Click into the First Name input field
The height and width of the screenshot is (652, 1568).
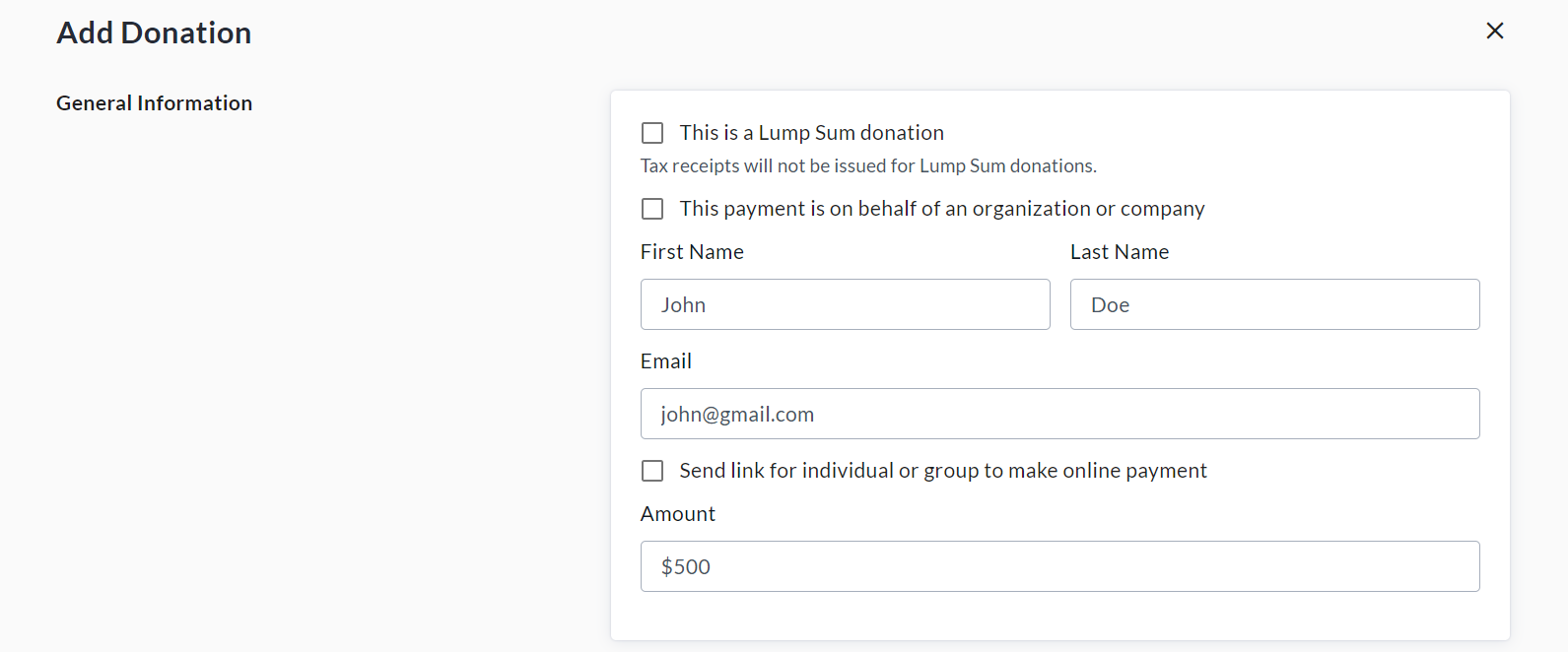point(845,304)
